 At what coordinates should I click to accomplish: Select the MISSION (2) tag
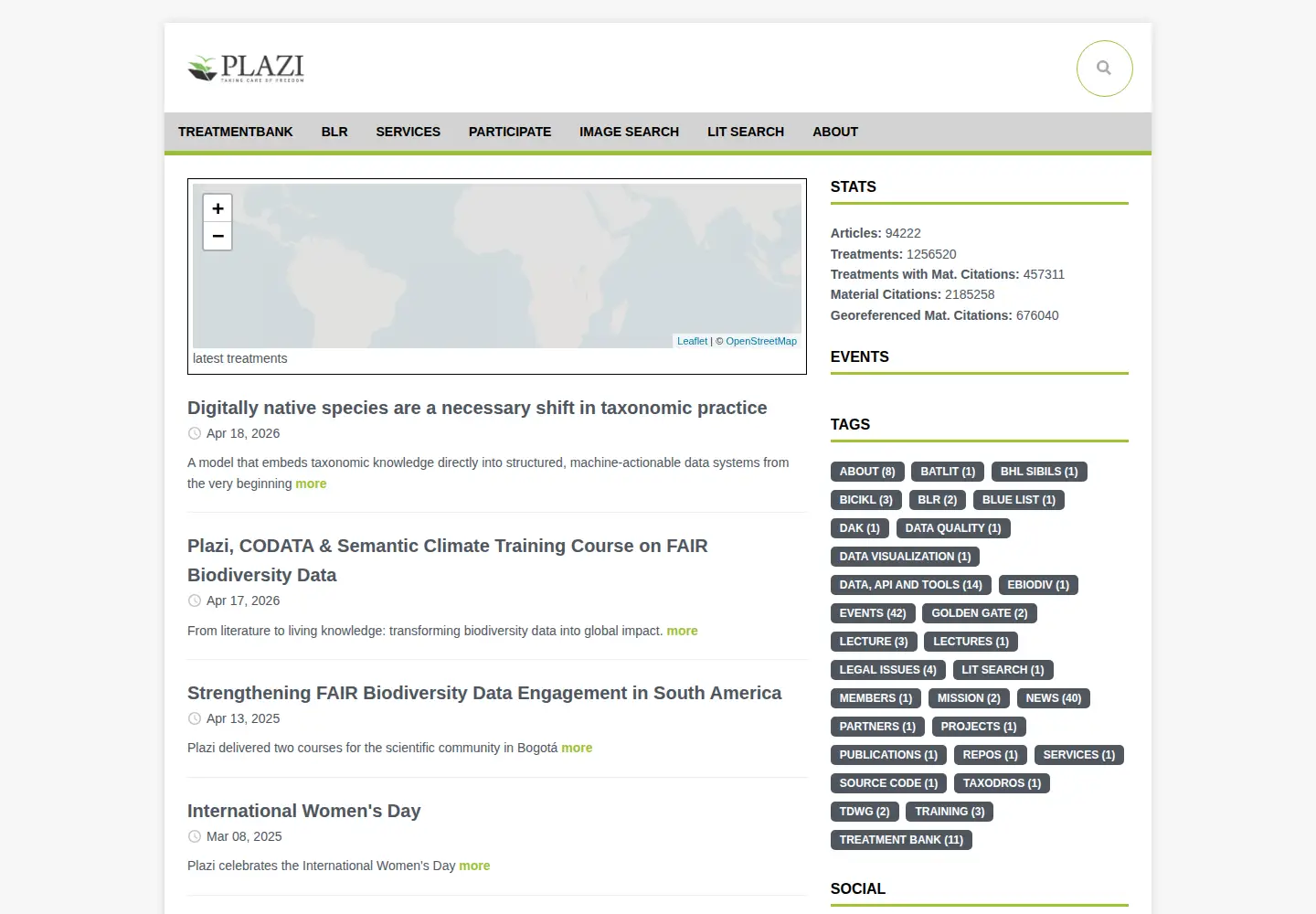point(969,698)
